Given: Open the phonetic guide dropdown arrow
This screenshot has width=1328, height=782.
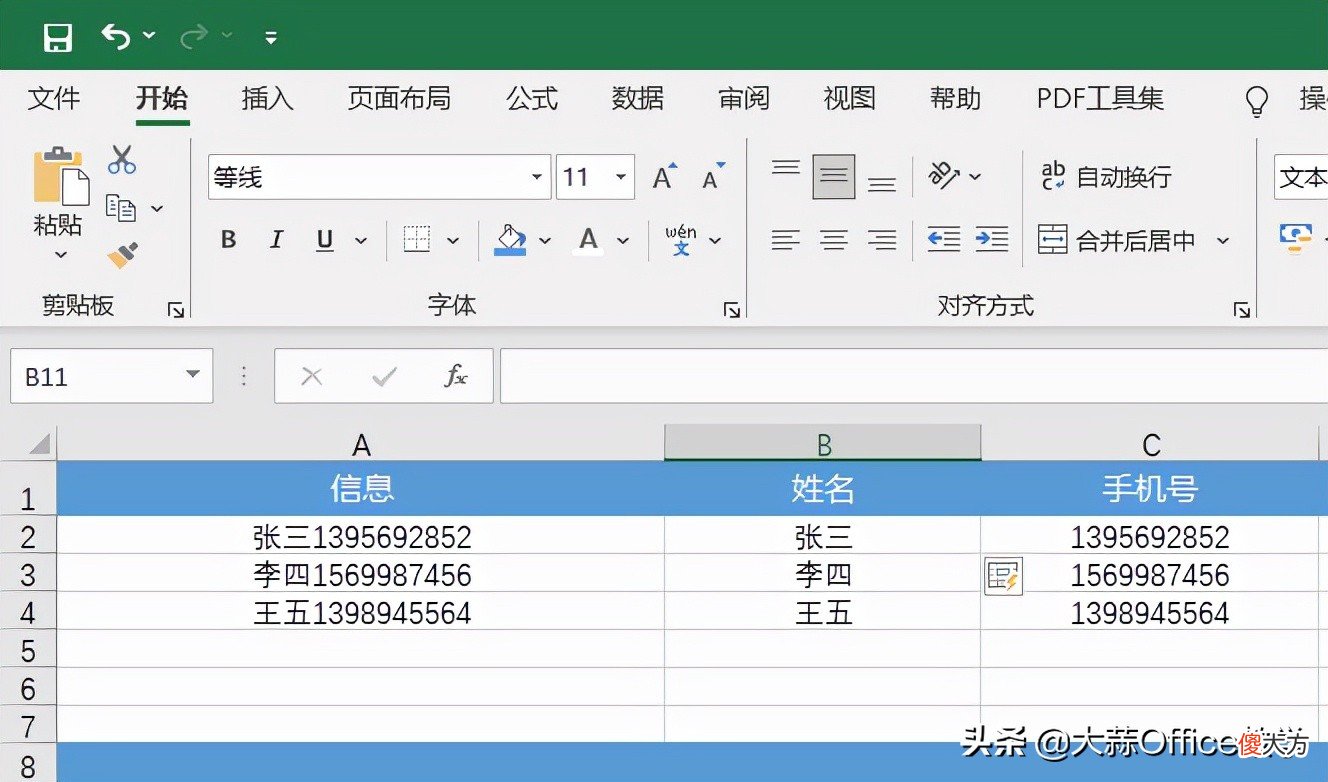Looking at the screenshot, I should [x=715, y=240].
